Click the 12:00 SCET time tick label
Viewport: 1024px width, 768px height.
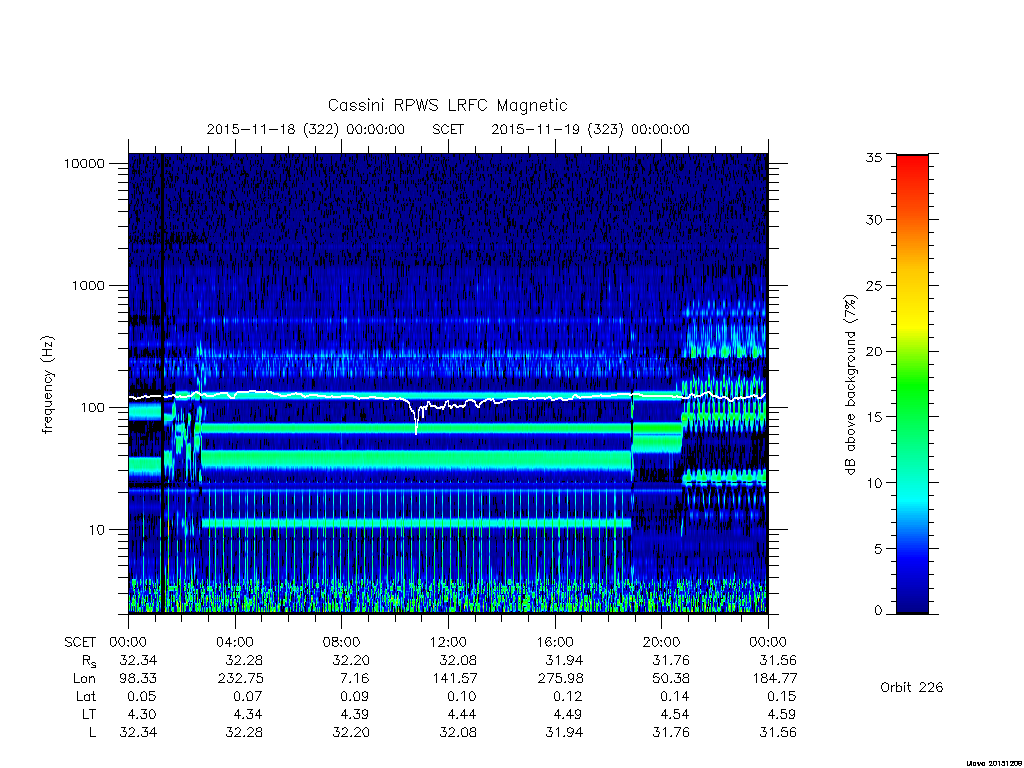pyautogui.click(x=448, y=642)
